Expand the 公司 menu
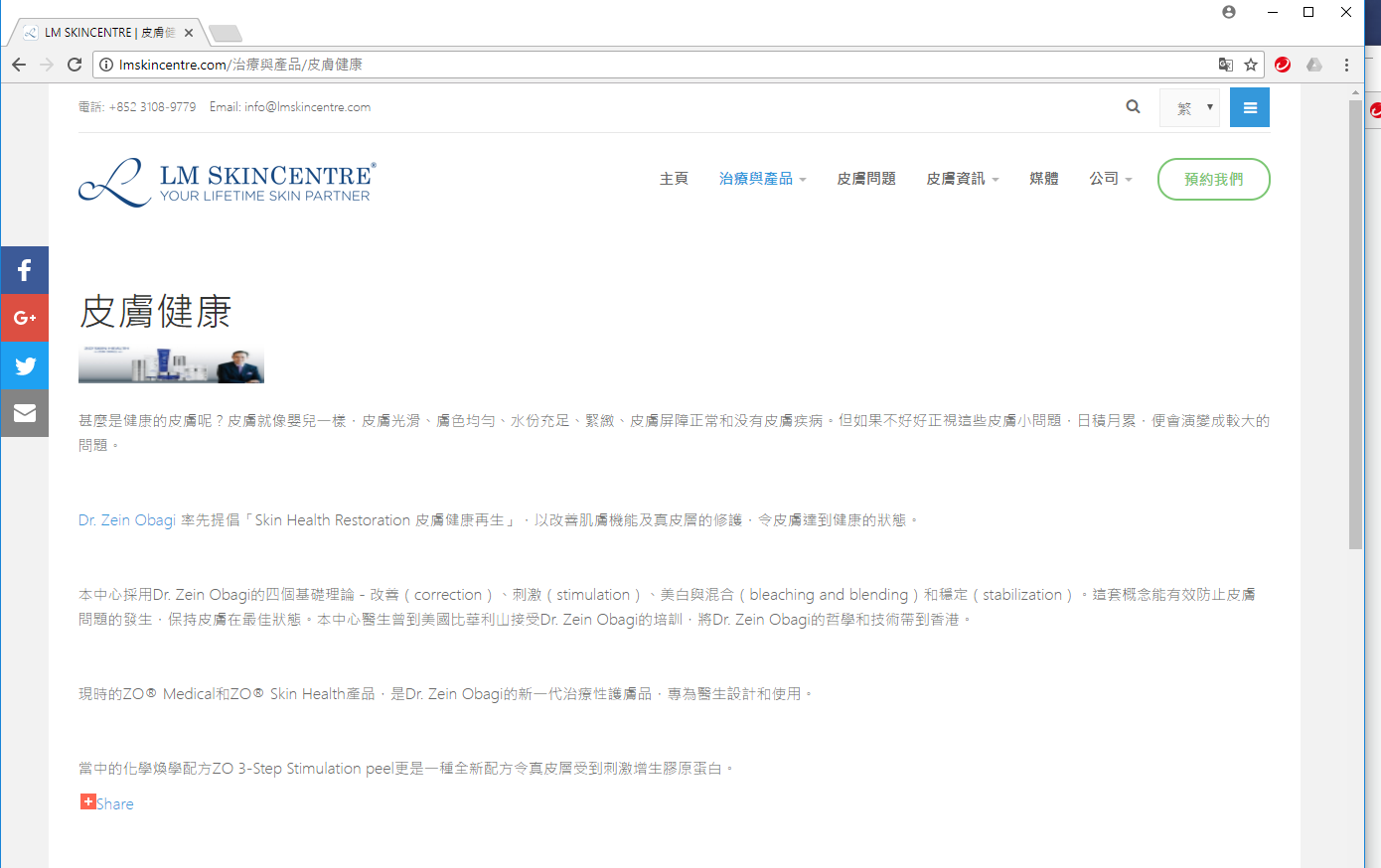1381x868 pixels. coord(1110,179)
